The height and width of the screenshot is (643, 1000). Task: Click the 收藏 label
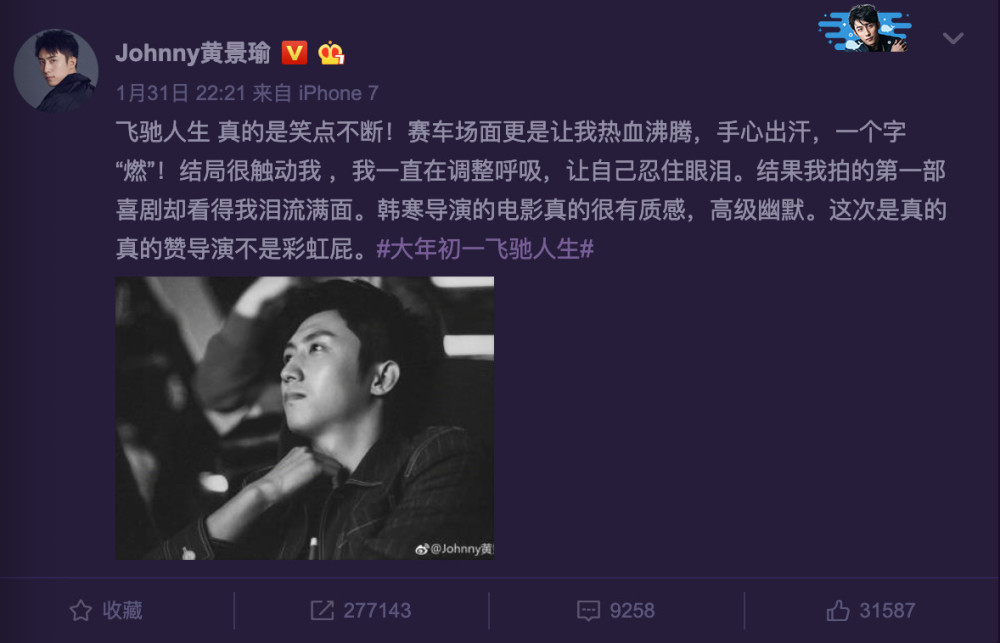click(x=122, y=610)
